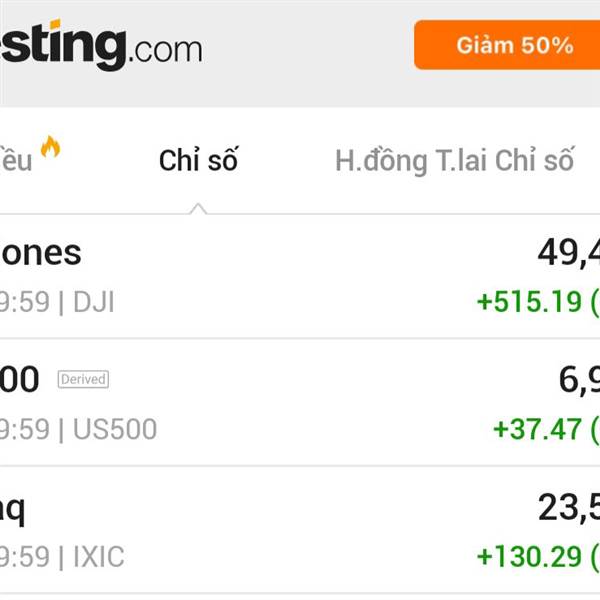
Task: Click the pointer arrow beneath Chỉ số tab
Action: (198, 208)
